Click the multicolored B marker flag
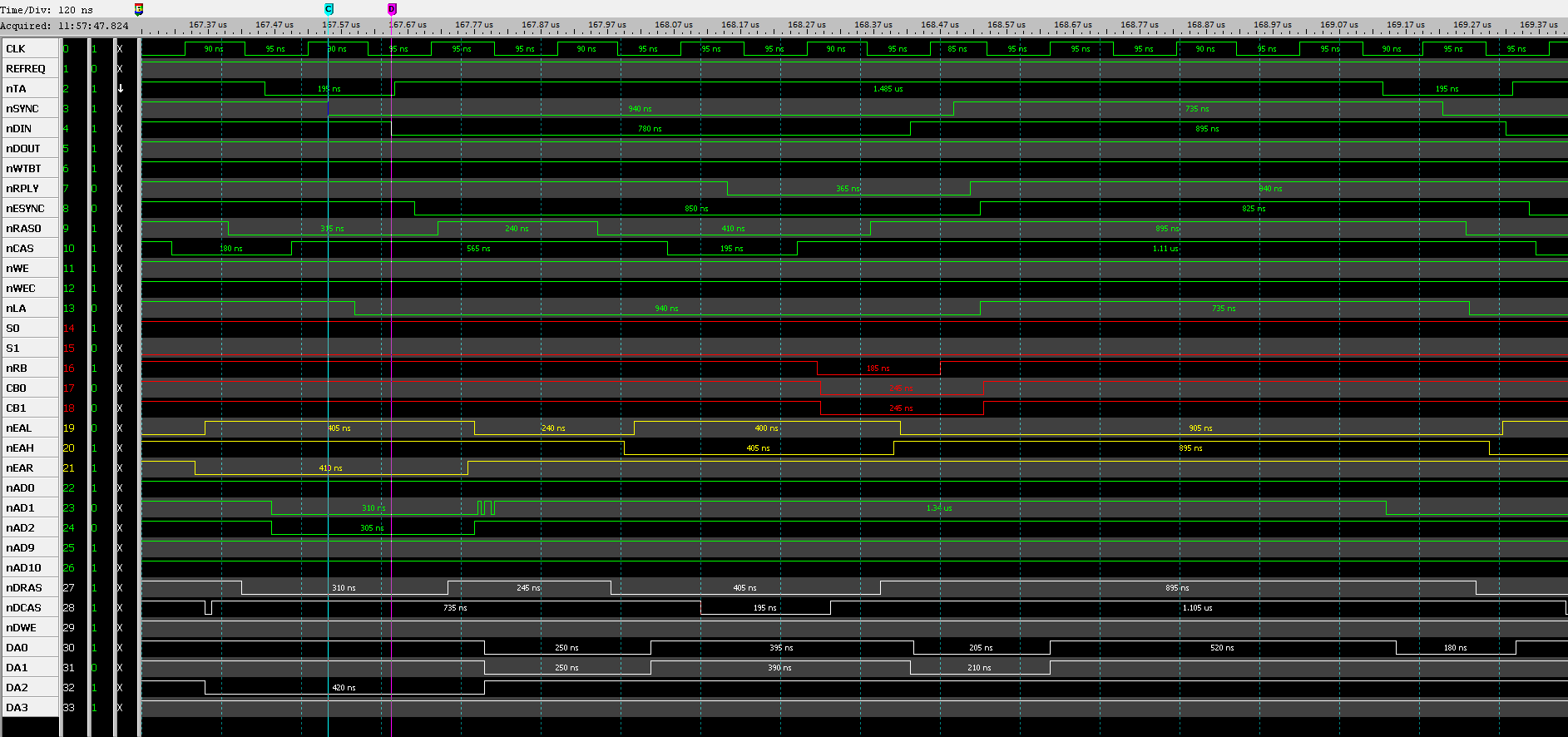The image size is (1568, 737). (139, 9)
